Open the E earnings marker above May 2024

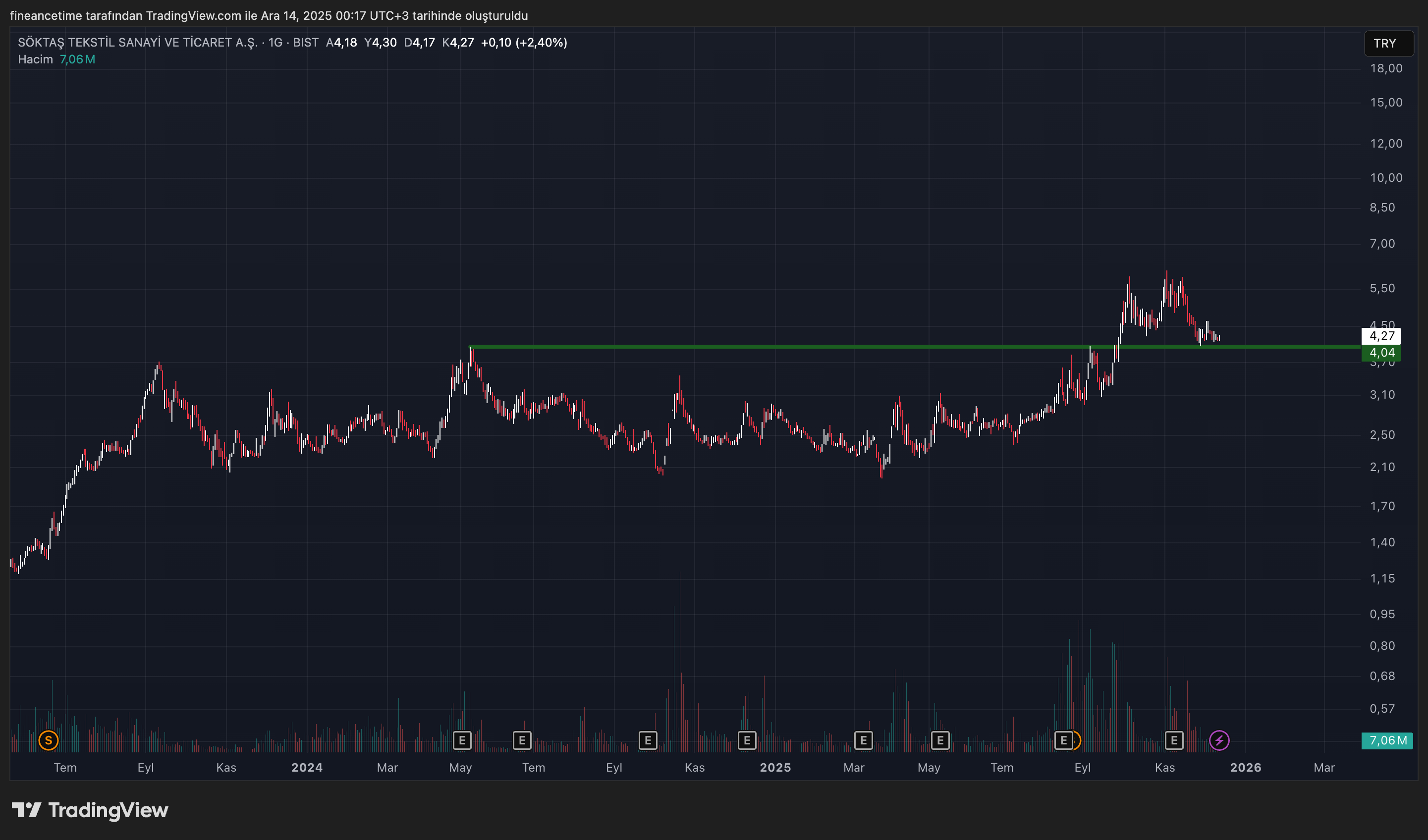coord(462,740)
